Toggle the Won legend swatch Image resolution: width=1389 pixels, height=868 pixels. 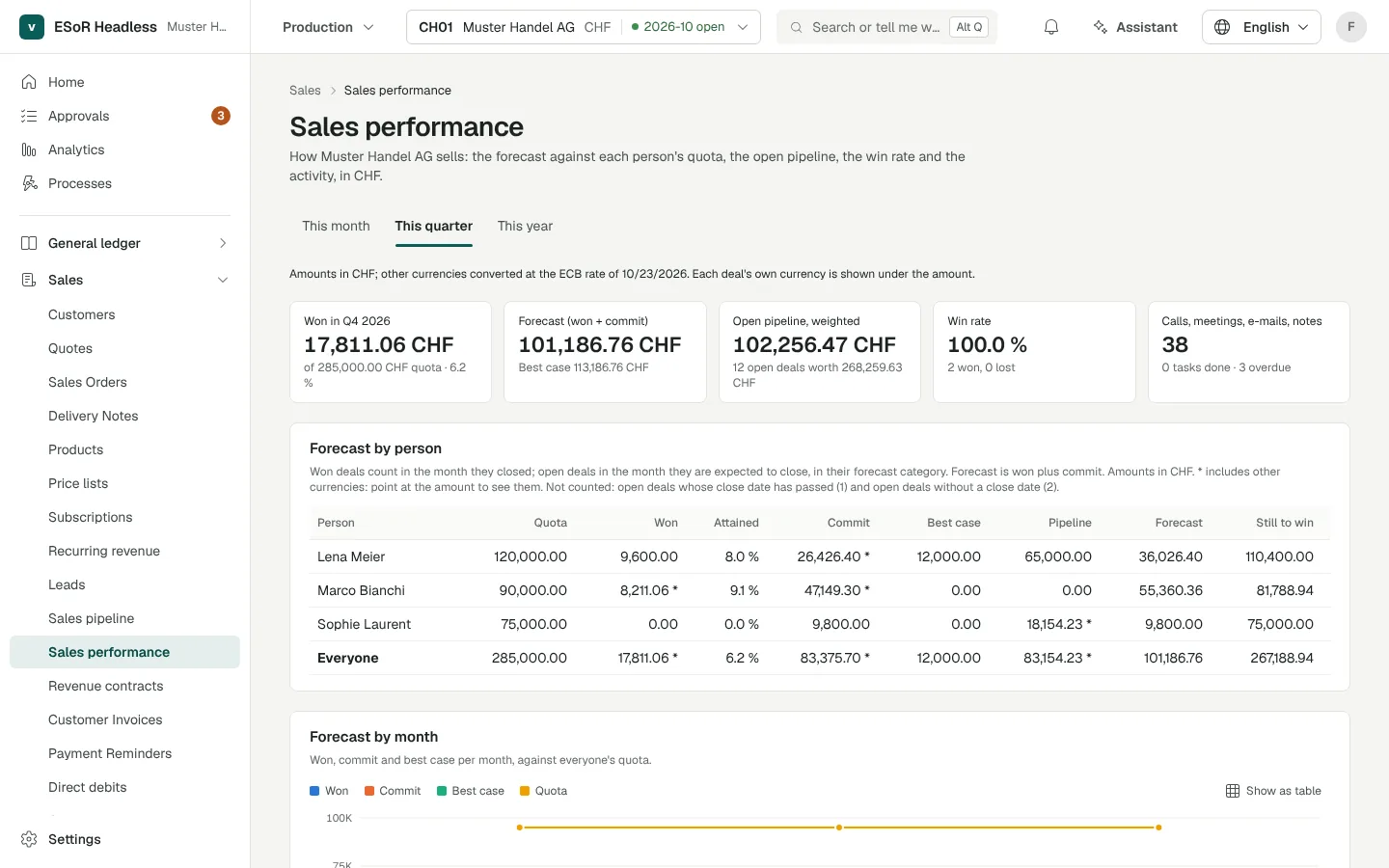[314, 791]
